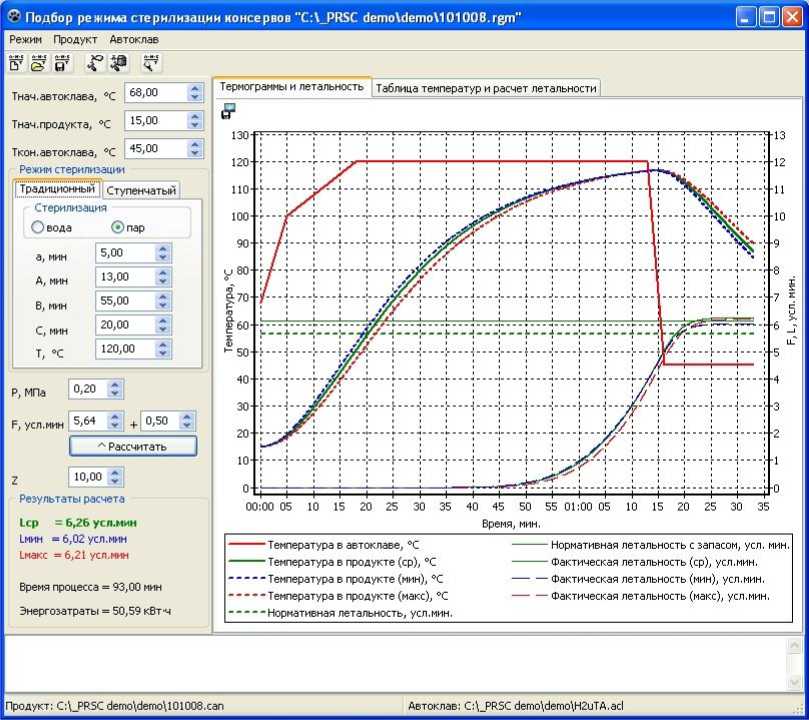Switch to the Ступенчатый tab

(x=141, y=191)
